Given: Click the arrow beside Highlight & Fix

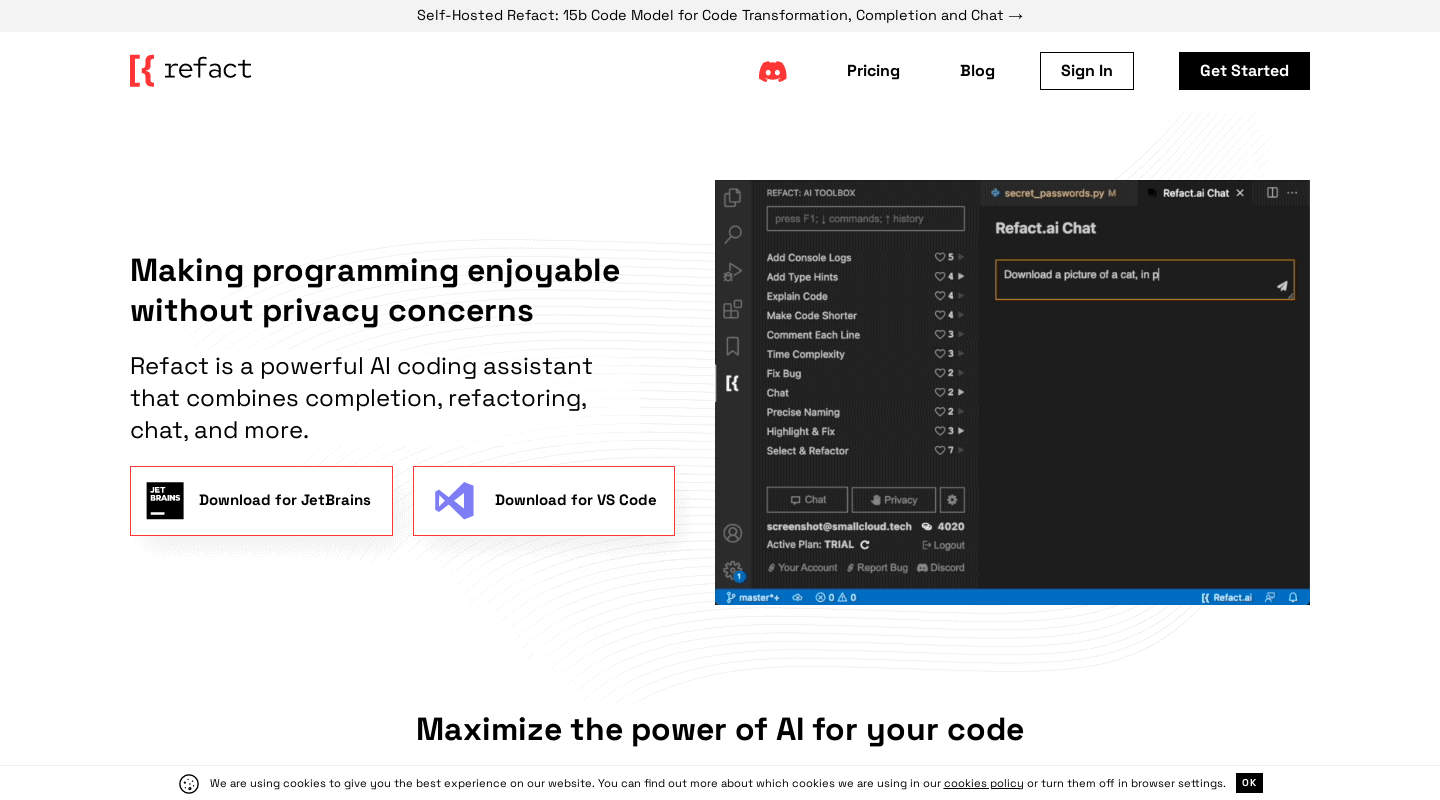Looking at the screenshot, I should tap(961, 431).
